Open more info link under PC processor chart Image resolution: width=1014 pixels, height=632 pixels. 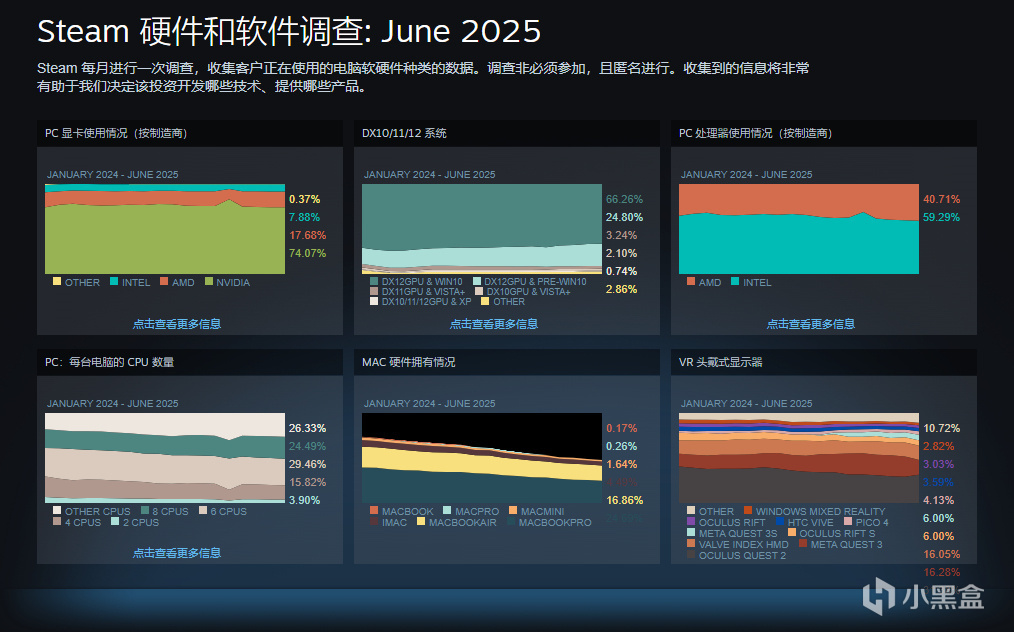point(810,323)
